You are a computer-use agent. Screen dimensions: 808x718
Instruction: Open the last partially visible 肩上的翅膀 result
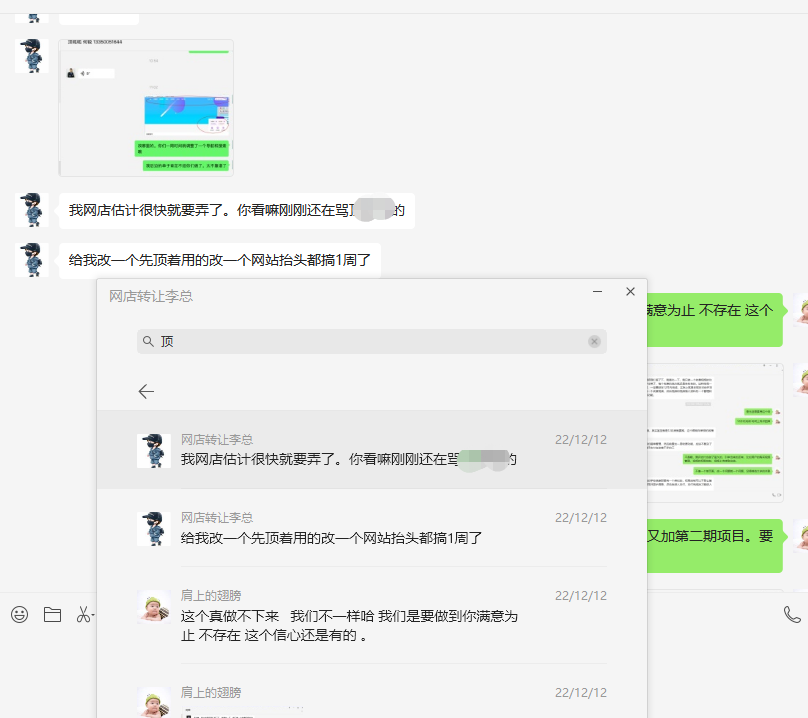point(372,698)
